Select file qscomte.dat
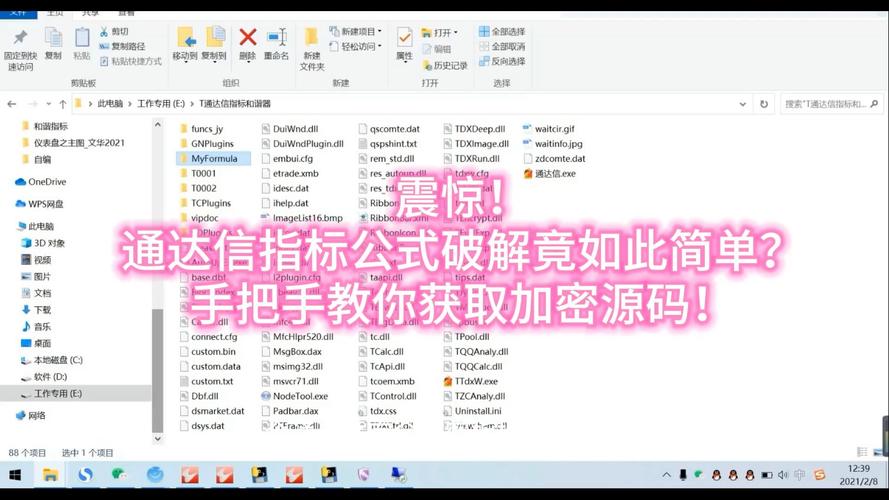The image size is (889, 500). pyautogui.click(x=389, y=129)
